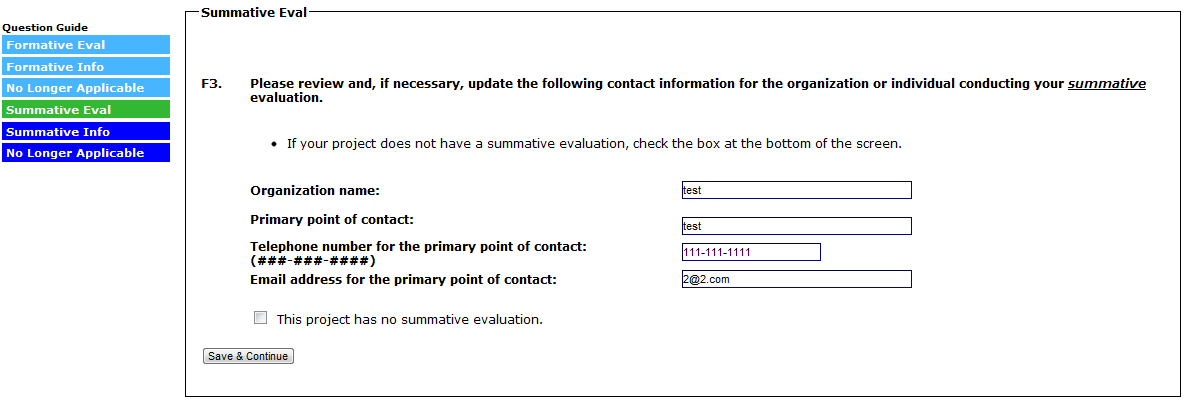Image resolution: width=1185 pixels, height=408 pixels.
Task: Click the Question Guide heading
Action: pos(45,28)
